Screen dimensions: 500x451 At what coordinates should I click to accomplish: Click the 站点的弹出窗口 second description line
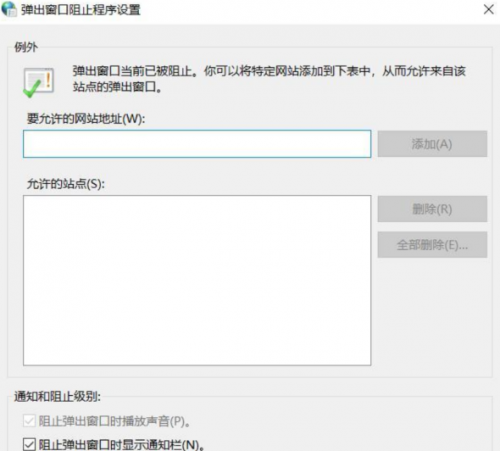click(x=117, y=87)
